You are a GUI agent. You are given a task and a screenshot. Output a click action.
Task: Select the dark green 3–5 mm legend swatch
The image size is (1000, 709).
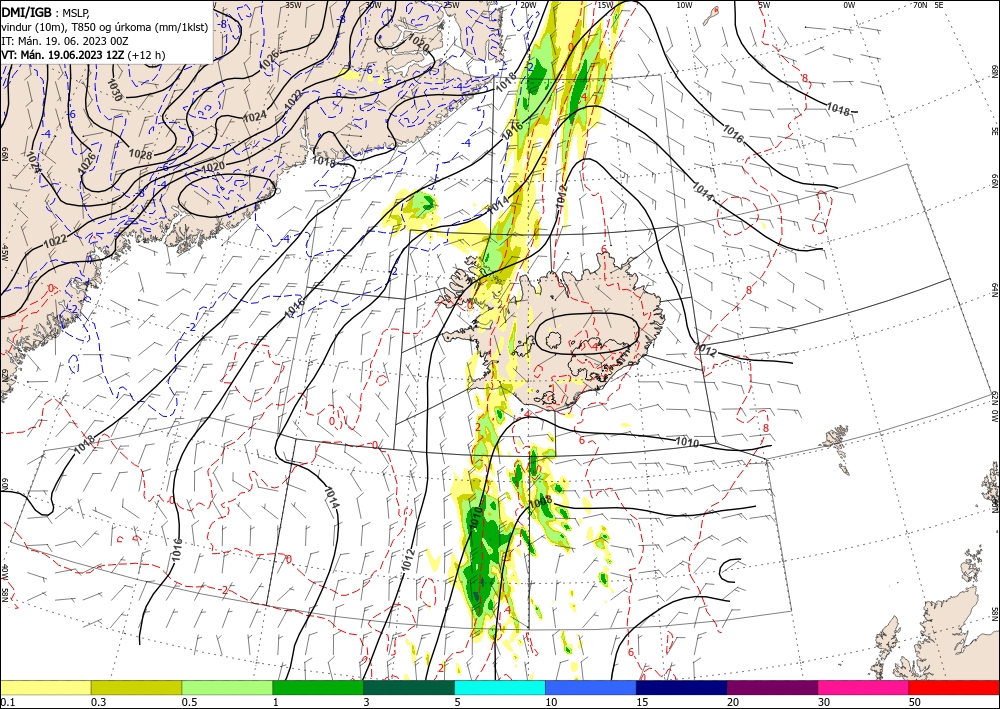[409, 687]
